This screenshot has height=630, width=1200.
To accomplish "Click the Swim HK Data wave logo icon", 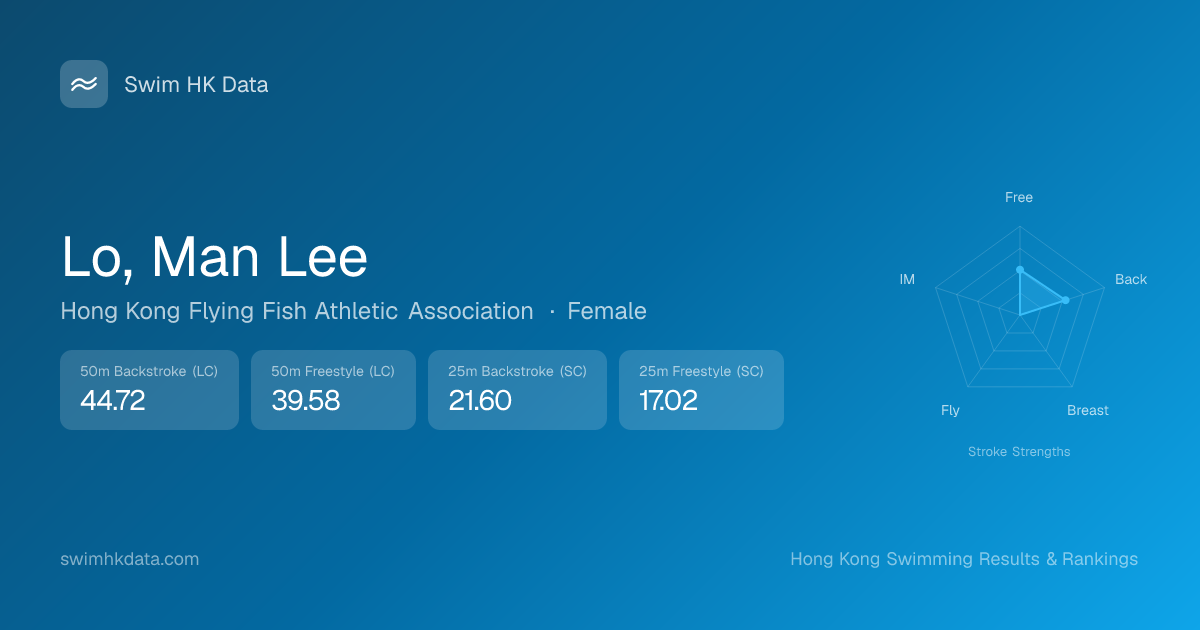I will coord(84,84).
